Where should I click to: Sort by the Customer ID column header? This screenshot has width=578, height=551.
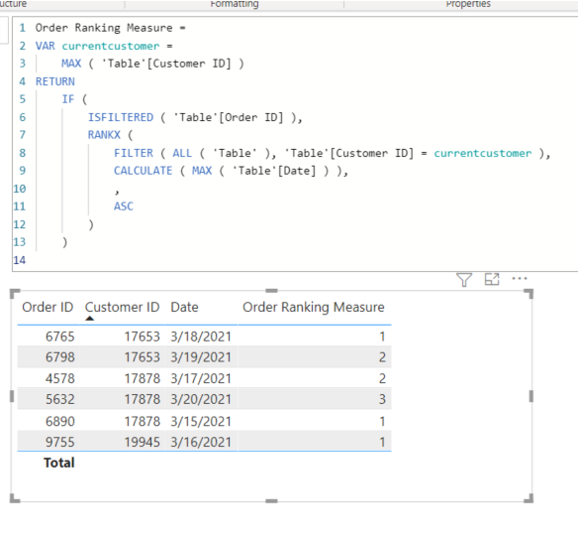pos(122,307)
